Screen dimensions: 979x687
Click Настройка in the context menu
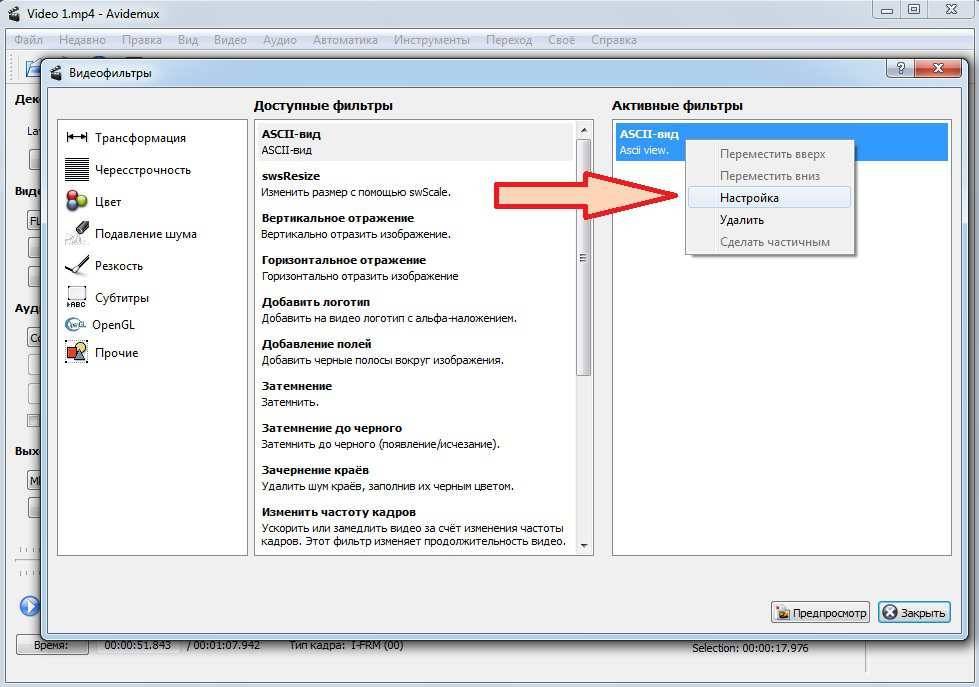[x=749, y=198]
